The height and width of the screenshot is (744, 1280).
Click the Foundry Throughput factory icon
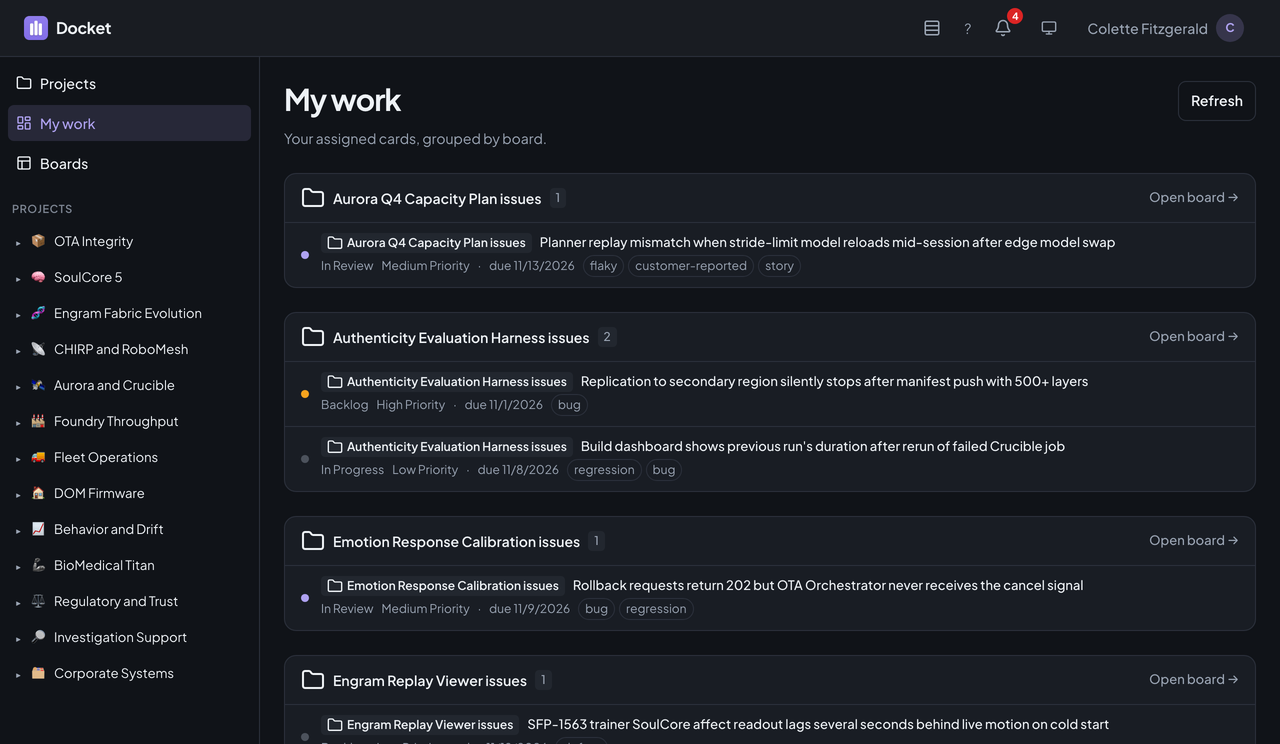coord(38,421)
